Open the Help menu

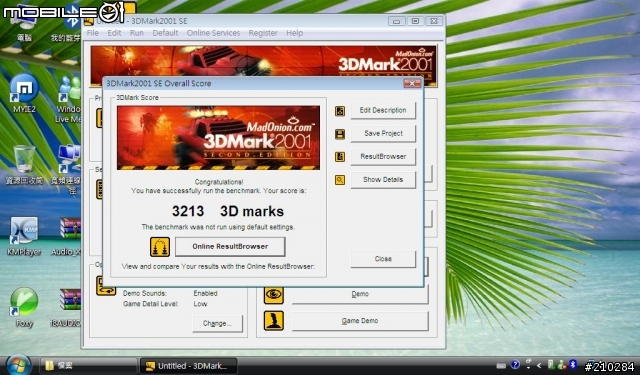click(294, 33)
